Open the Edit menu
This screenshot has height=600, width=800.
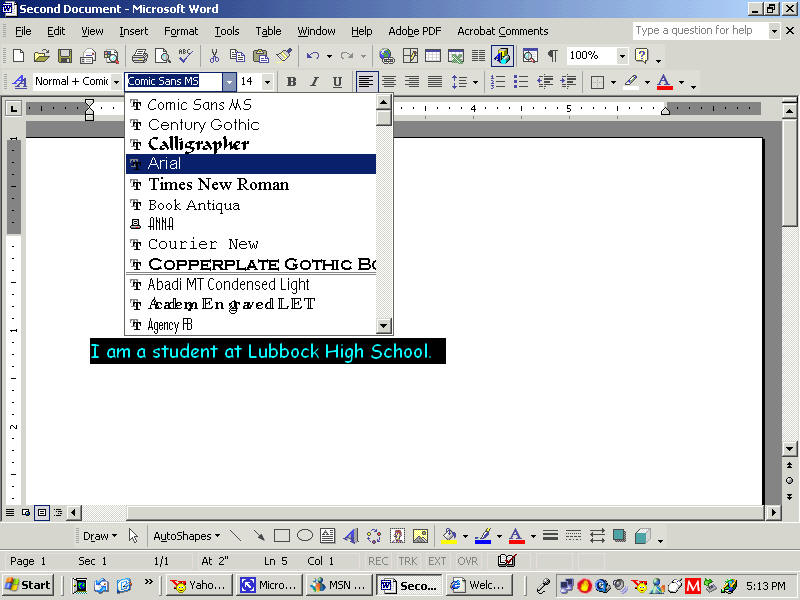coord(56,31)
